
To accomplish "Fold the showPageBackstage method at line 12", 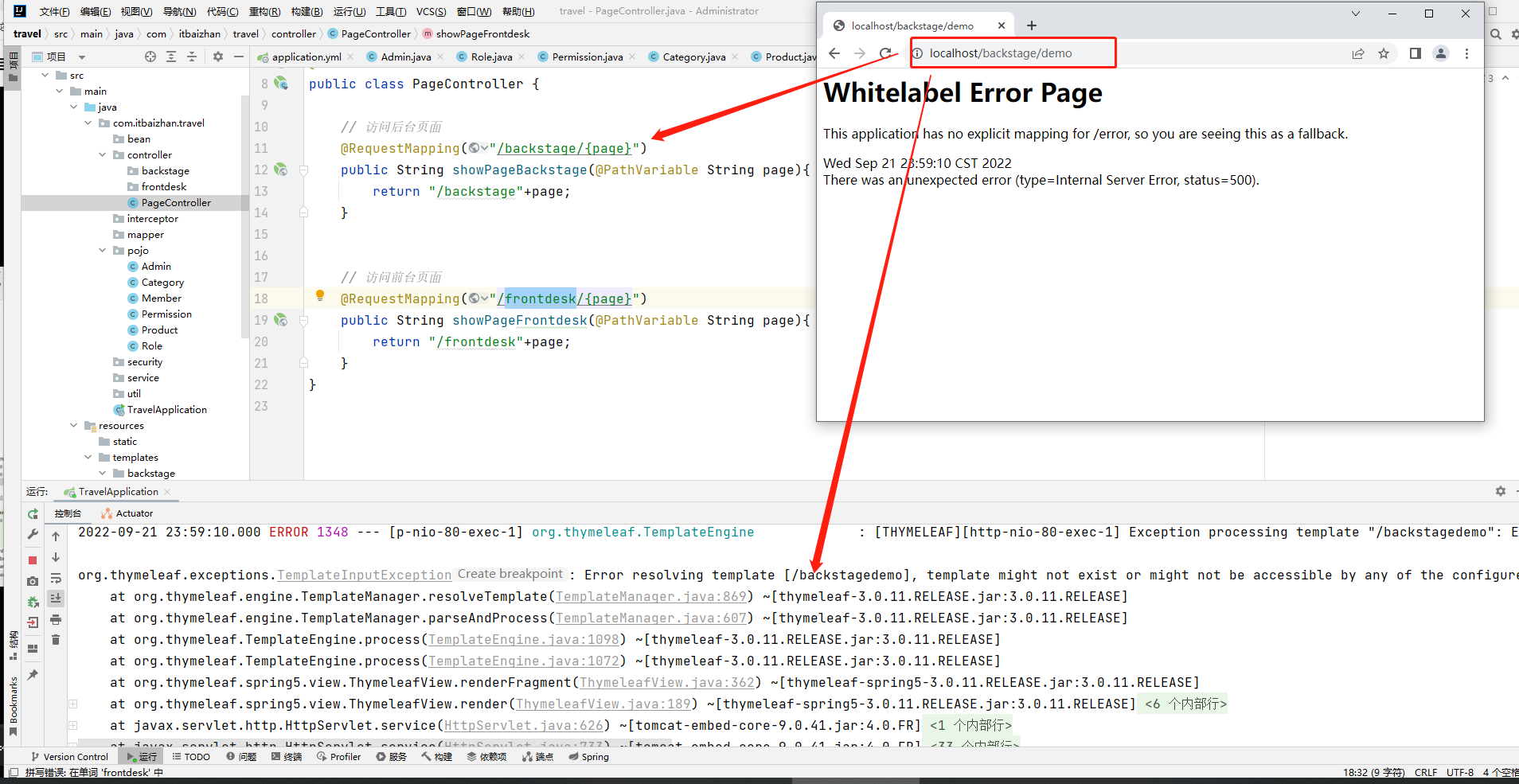I will pos(303,170).
